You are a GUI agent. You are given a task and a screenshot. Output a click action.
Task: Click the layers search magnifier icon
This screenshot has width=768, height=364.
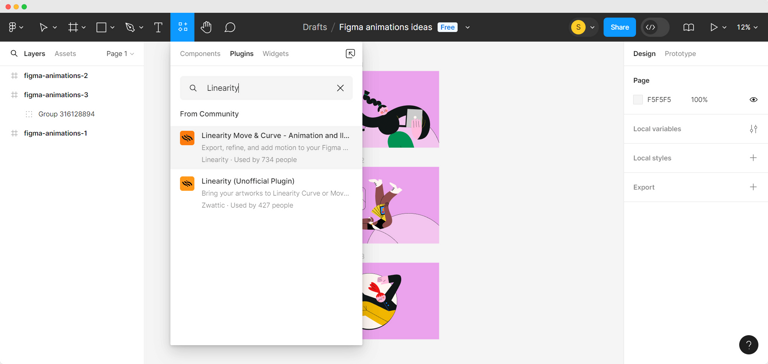coord(14,53)
